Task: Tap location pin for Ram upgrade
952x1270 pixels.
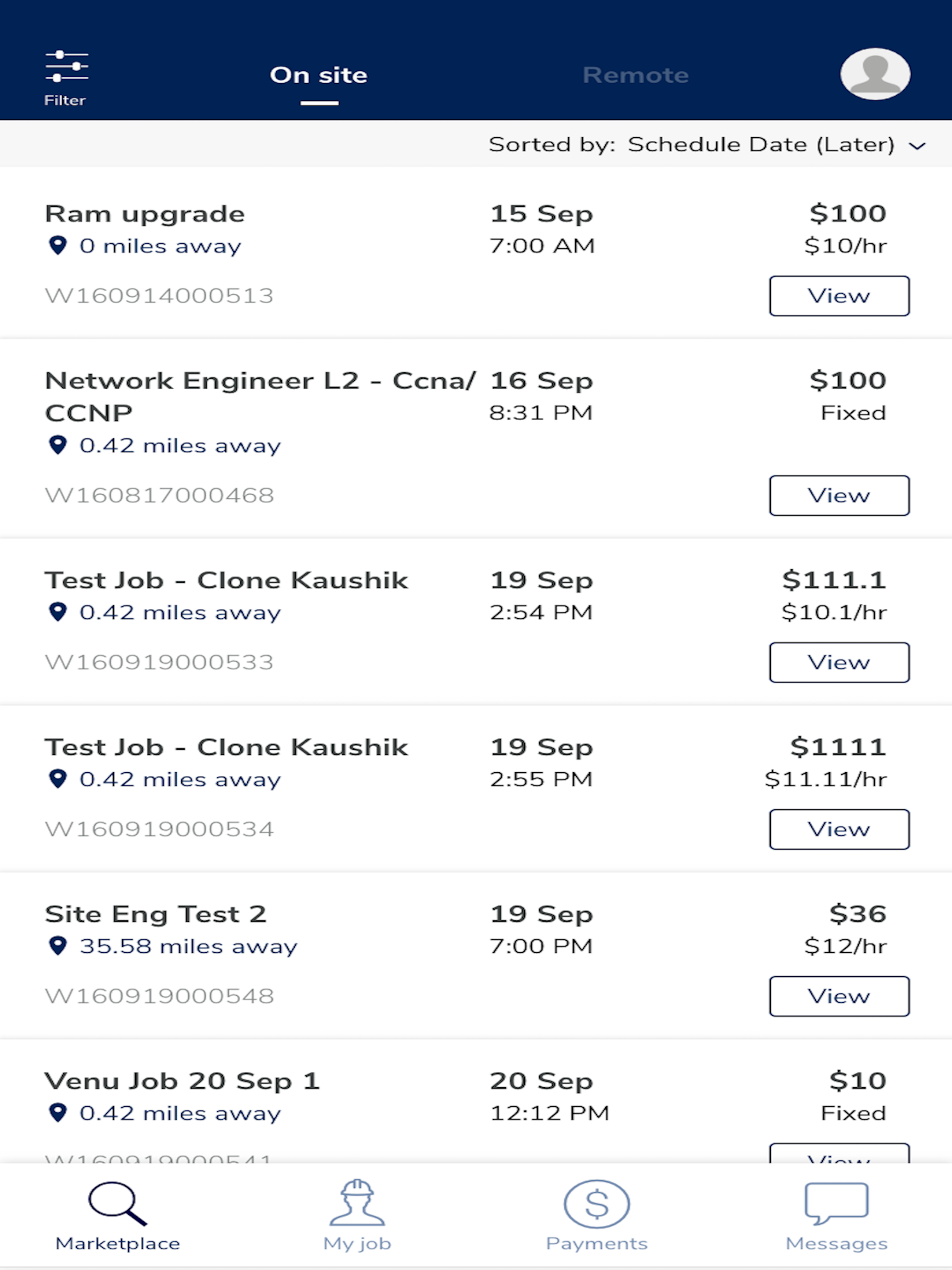Action: pyautogui.click(x=58, y=245)
